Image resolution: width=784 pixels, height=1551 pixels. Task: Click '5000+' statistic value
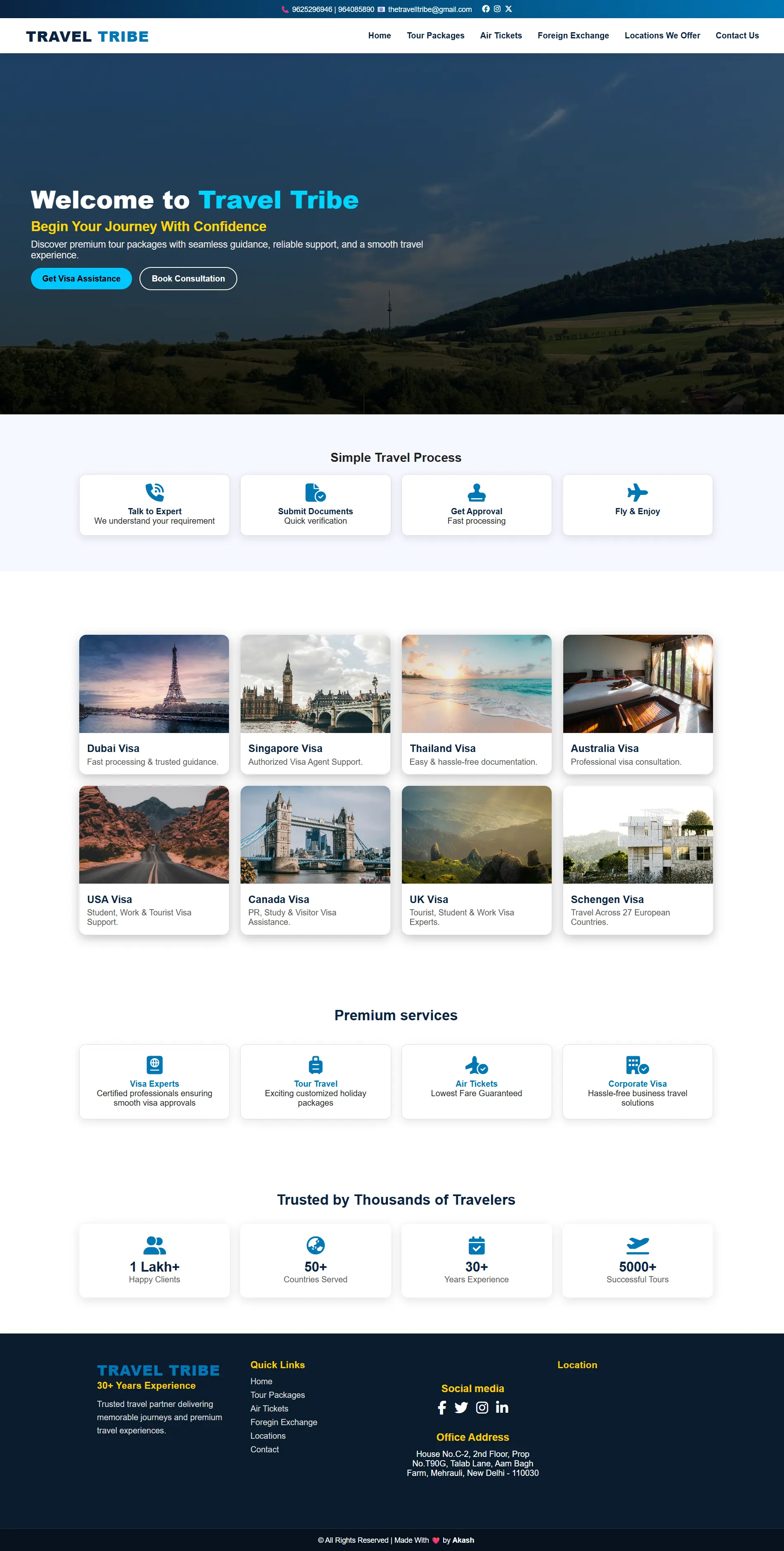[x=637, y=1267]
